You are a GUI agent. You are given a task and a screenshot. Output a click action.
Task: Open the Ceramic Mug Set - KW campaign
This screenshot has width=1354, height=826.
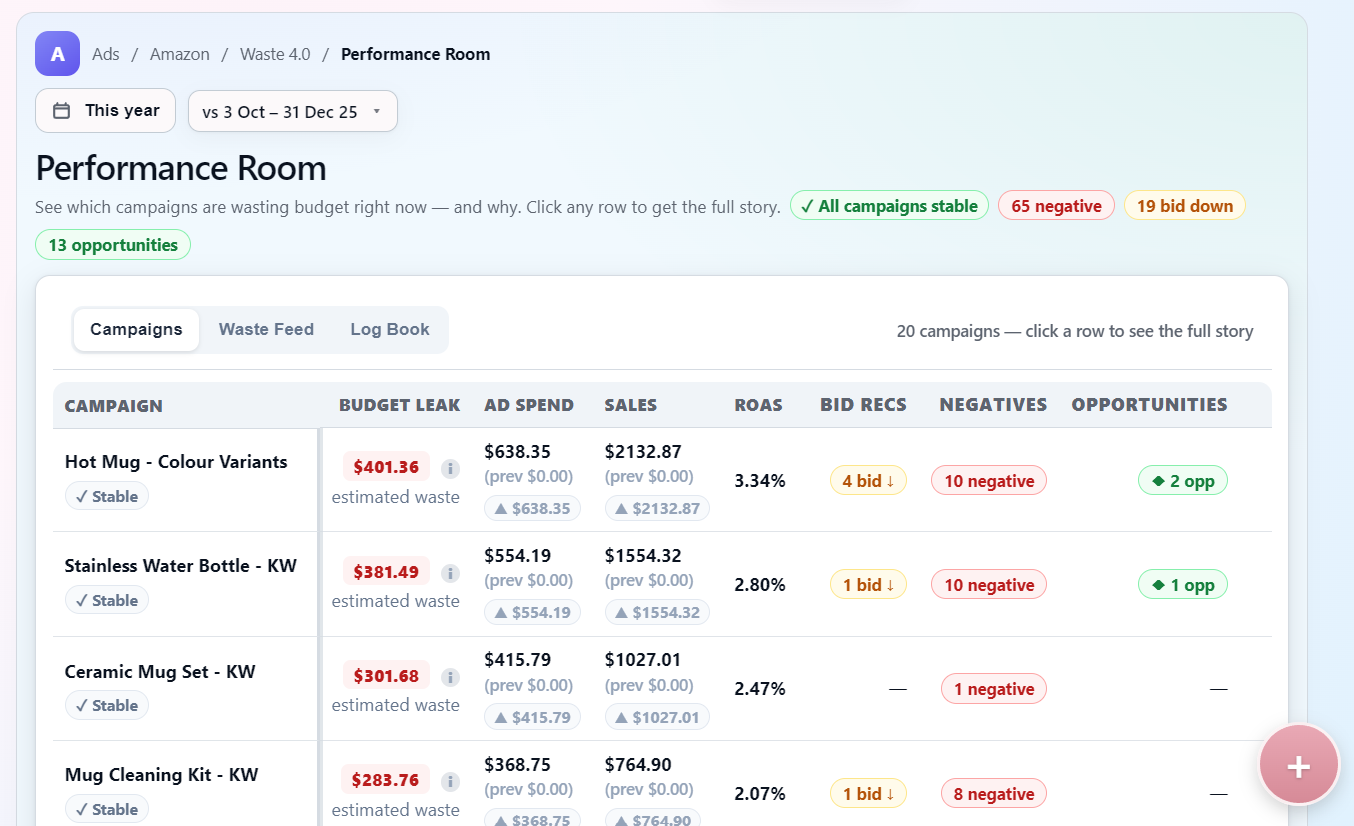point(160,672)
